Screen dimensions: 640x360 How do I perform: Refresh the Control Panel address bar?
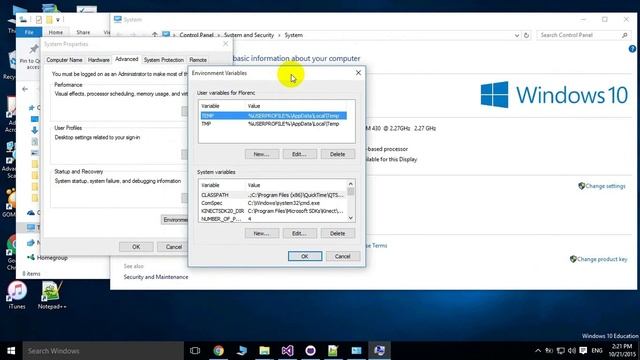click(x=527, y=36)
